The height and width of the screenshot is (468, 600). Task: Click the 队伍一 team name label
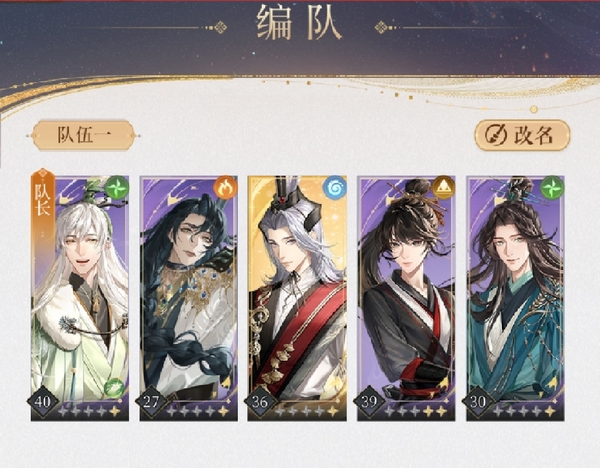click(x=84, y=135)
